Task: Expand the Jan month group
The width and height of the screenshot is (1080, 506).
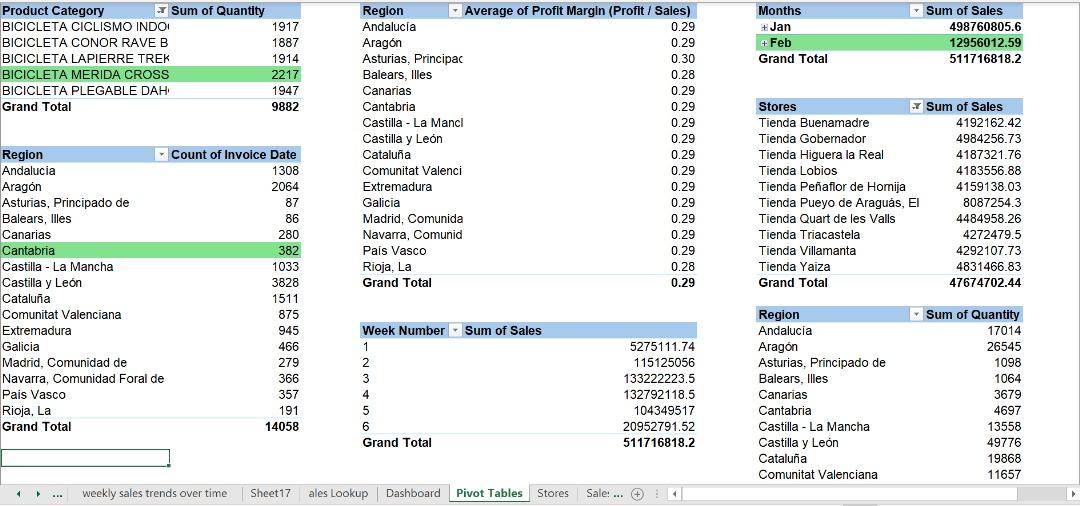Action: tap(764, 27)
